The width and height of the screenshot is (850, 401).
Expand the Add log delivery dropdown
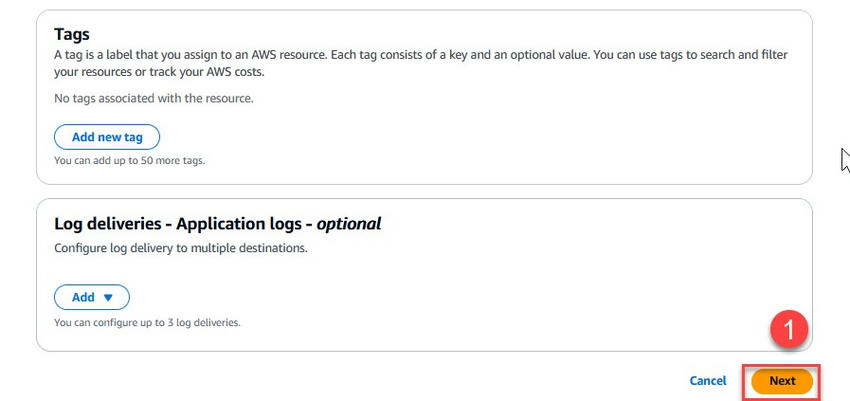91,297
